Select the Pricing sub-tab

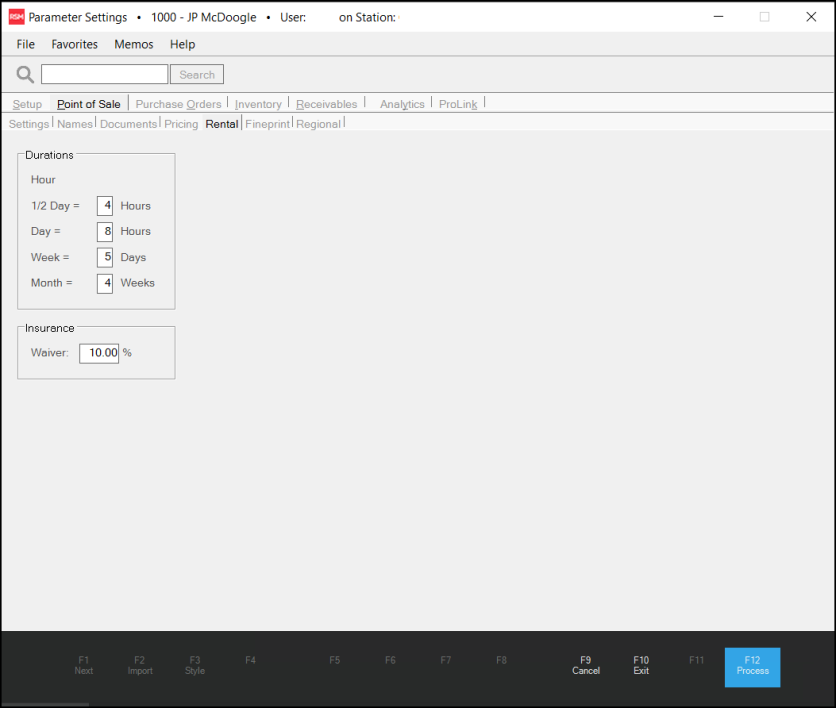[181, 124]
